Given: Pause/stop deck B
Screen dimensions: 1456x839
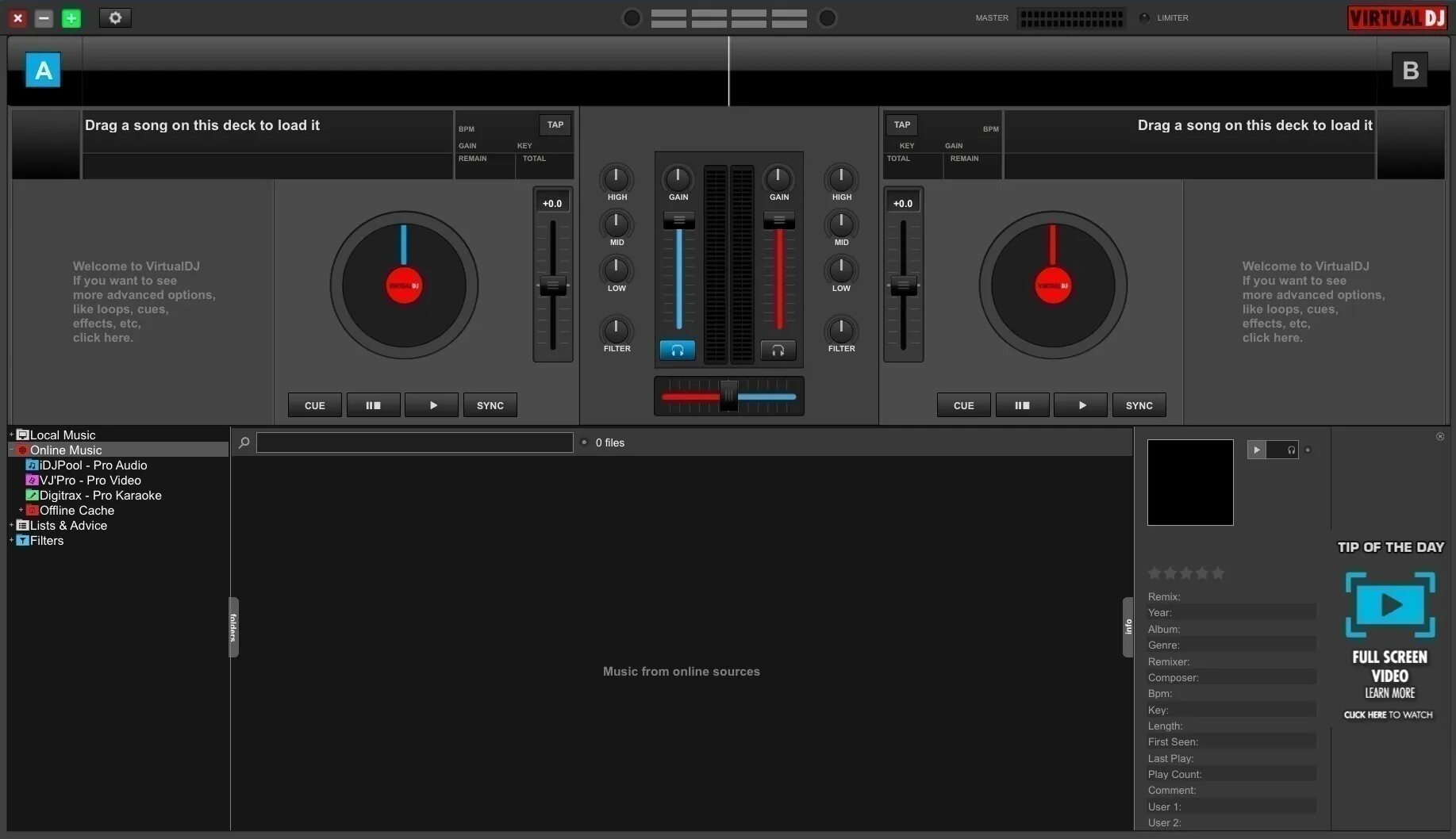Looking at the screenshot, I should pos(1022,405).
